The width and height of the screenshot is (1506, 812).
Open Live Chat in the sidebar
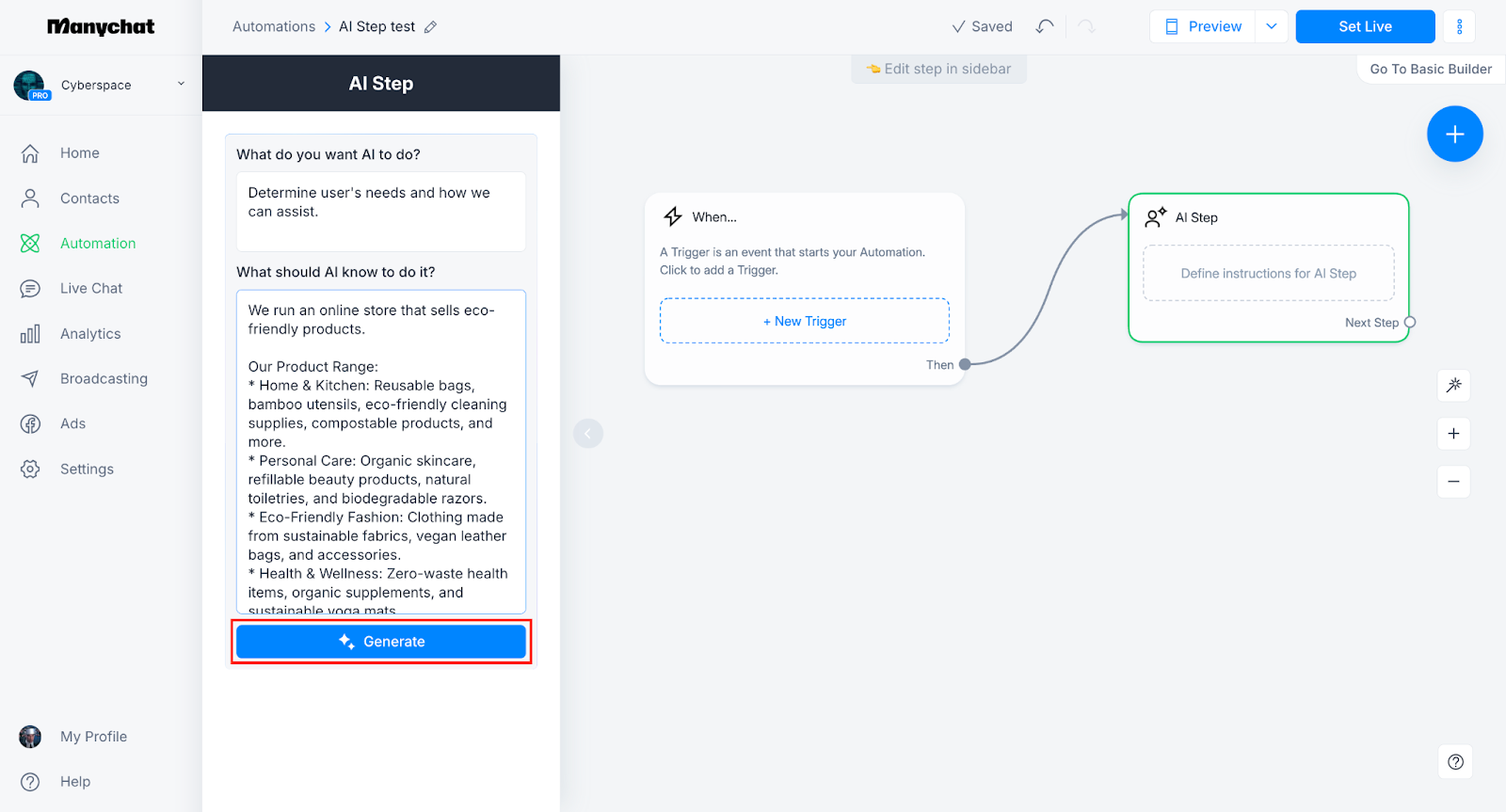(x=91, y=289)
